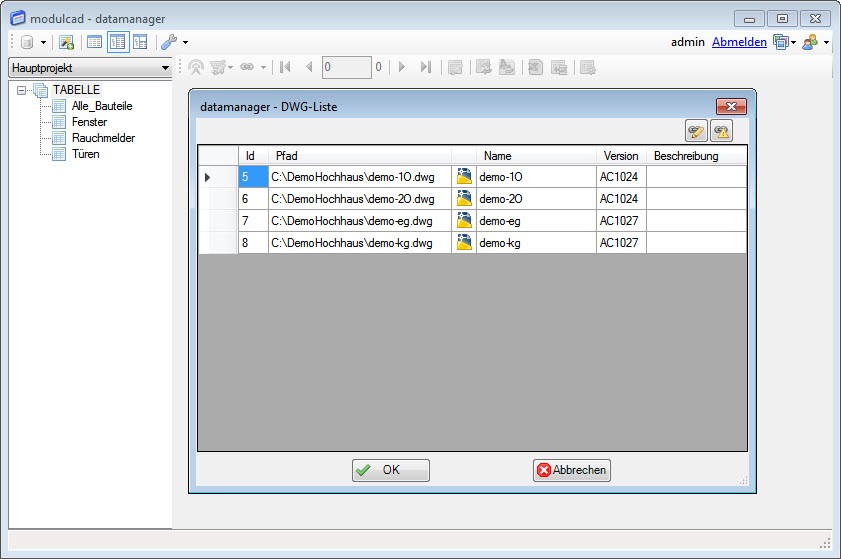Select the Id cell with value 7
Viewport: 841px width, 559px height.
(x=253, y=220)
